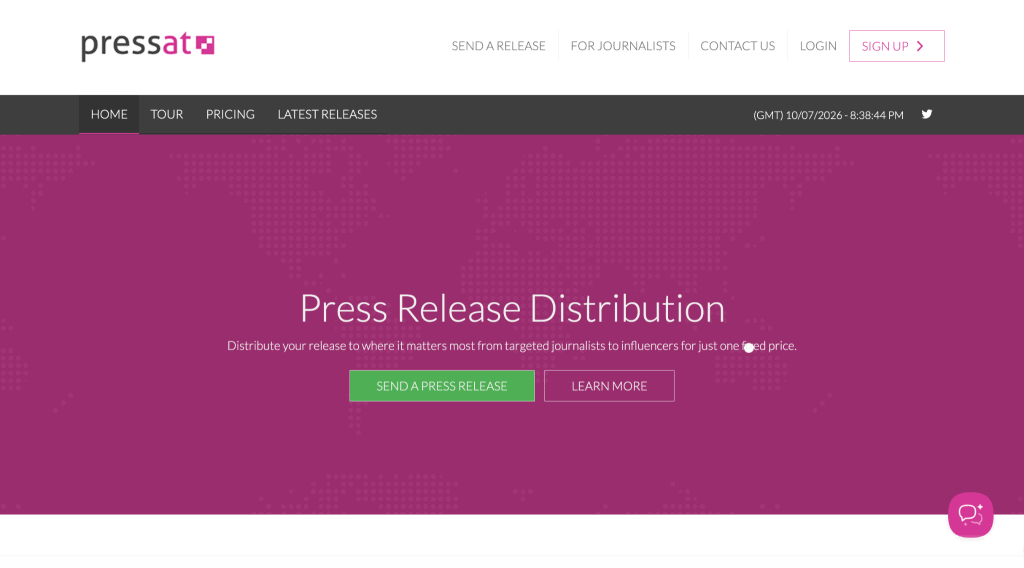The height and width of the screenshot is (568, 1024).
Task: Open Contact Us page
Action: pos(737,46)
